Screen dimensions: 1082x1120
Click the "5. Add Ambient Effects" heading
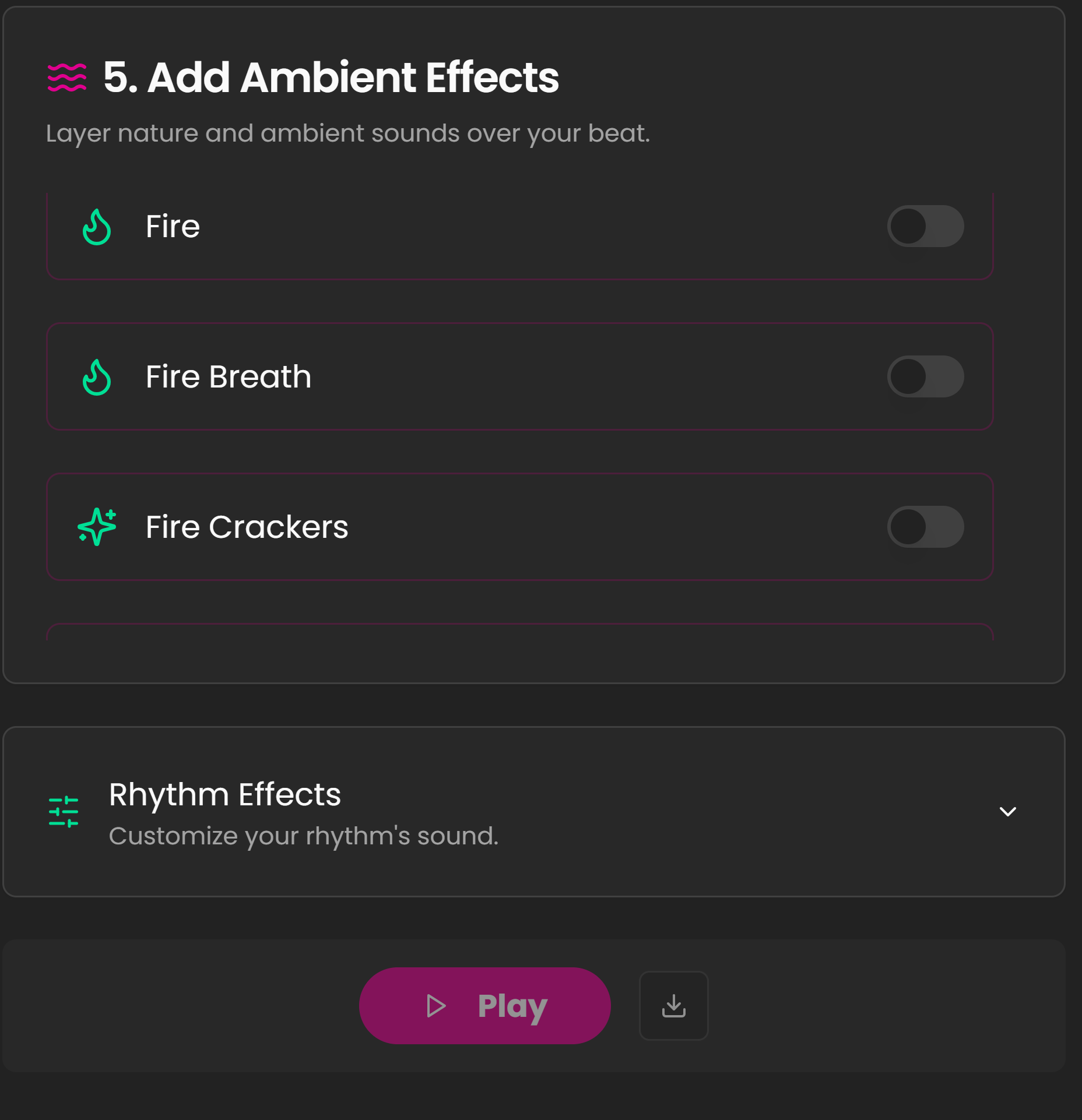click(x=331, y=78)
